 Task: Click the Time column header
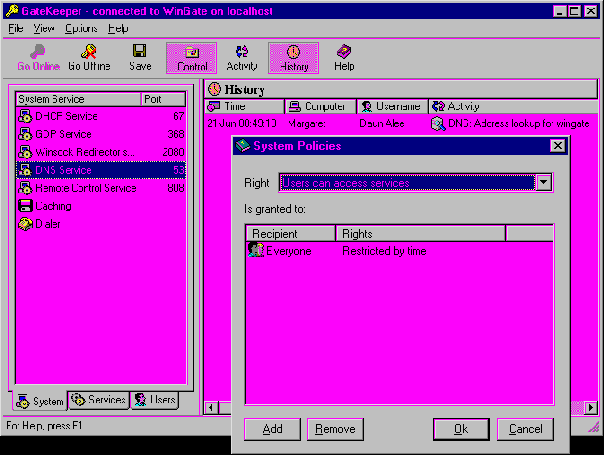[x=244, y=106]
